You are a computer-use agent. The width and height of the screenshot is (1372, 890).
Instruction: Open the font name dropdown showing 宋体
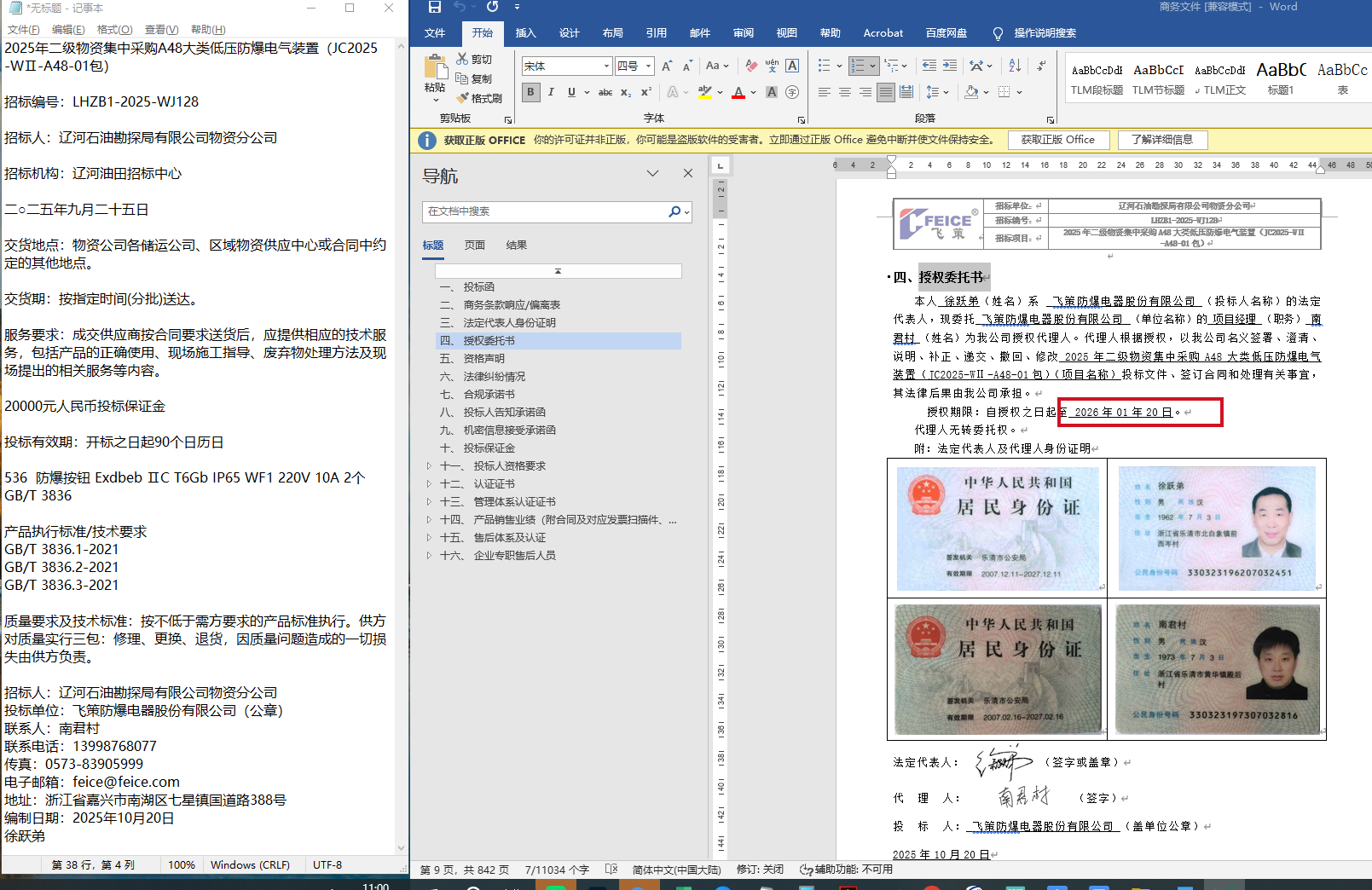(607, 66)
